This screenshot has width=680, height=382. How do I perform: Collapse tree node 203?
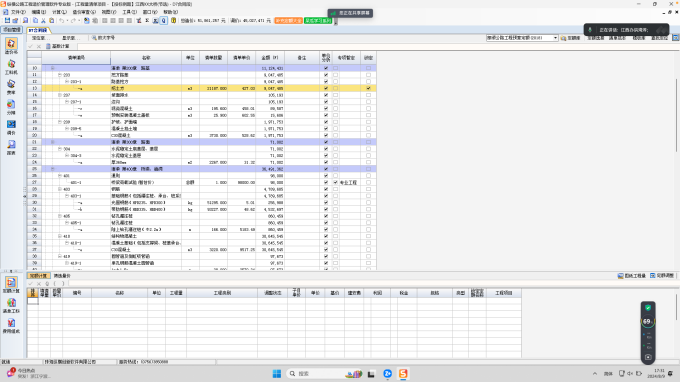(60, 75)
